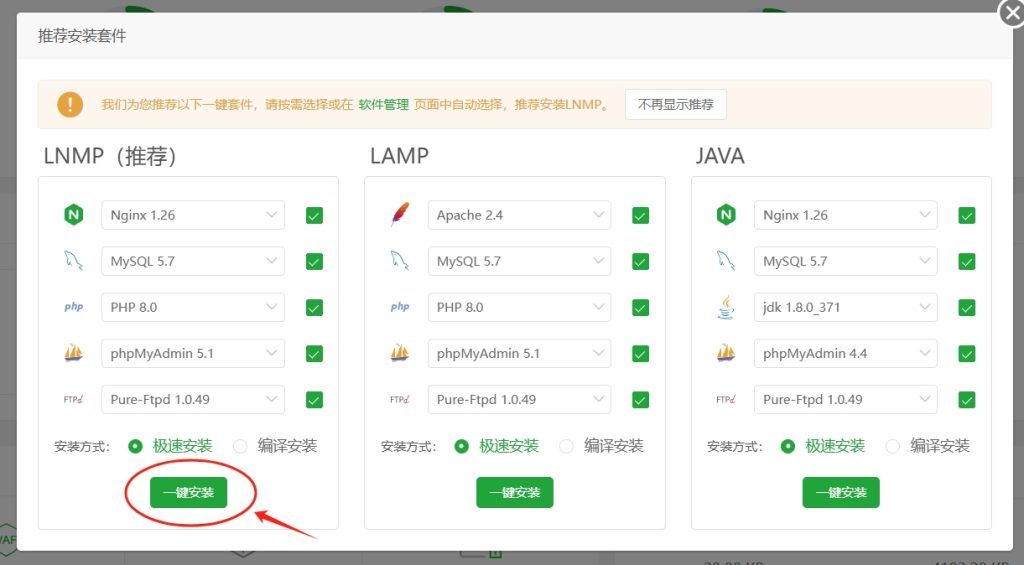Open PHP 8.0 version dropdown in LAMP

519,307
